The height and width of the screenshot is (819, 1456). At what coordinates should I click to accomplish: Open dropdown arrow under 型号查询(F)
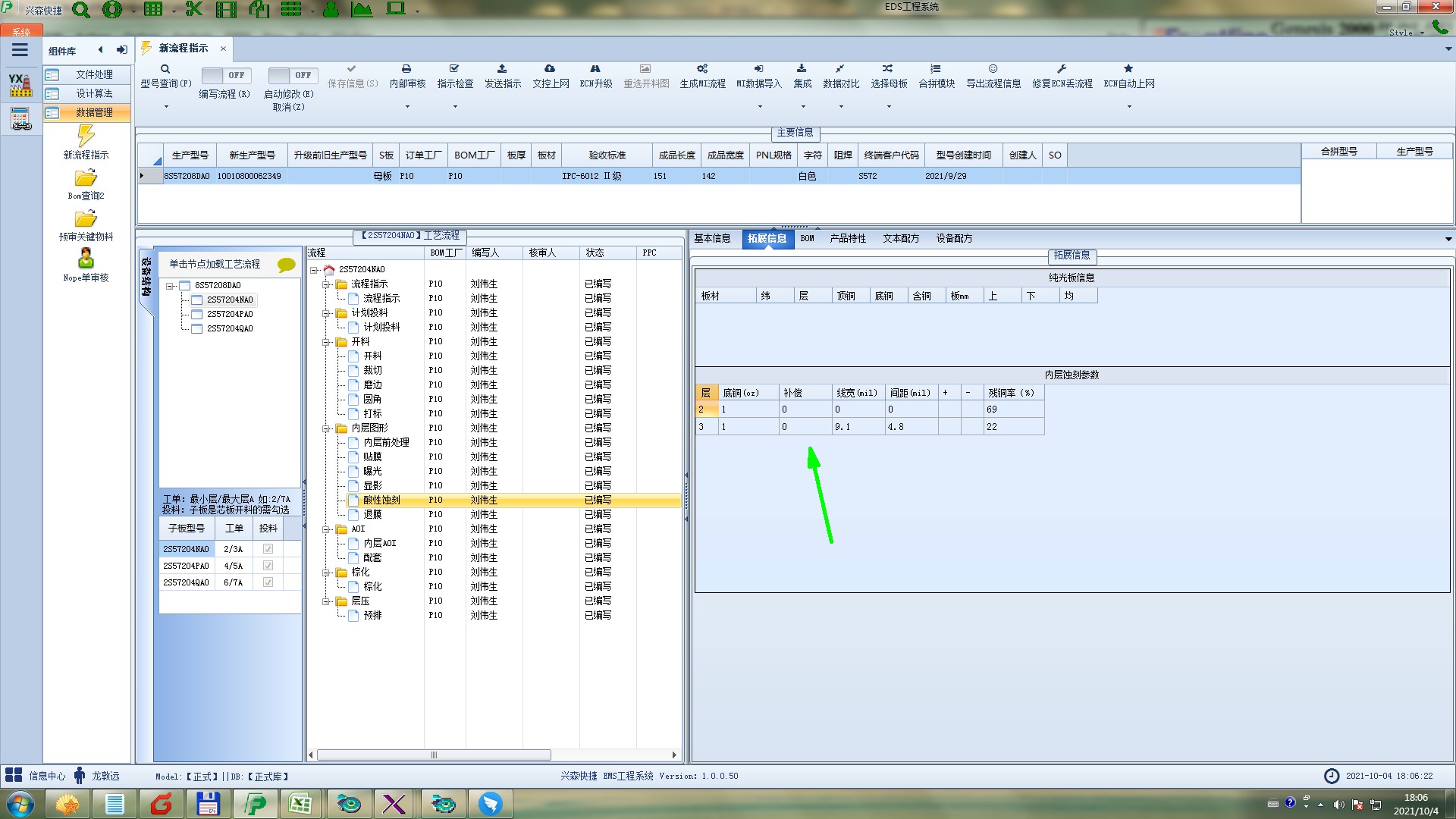pos(166,107)
